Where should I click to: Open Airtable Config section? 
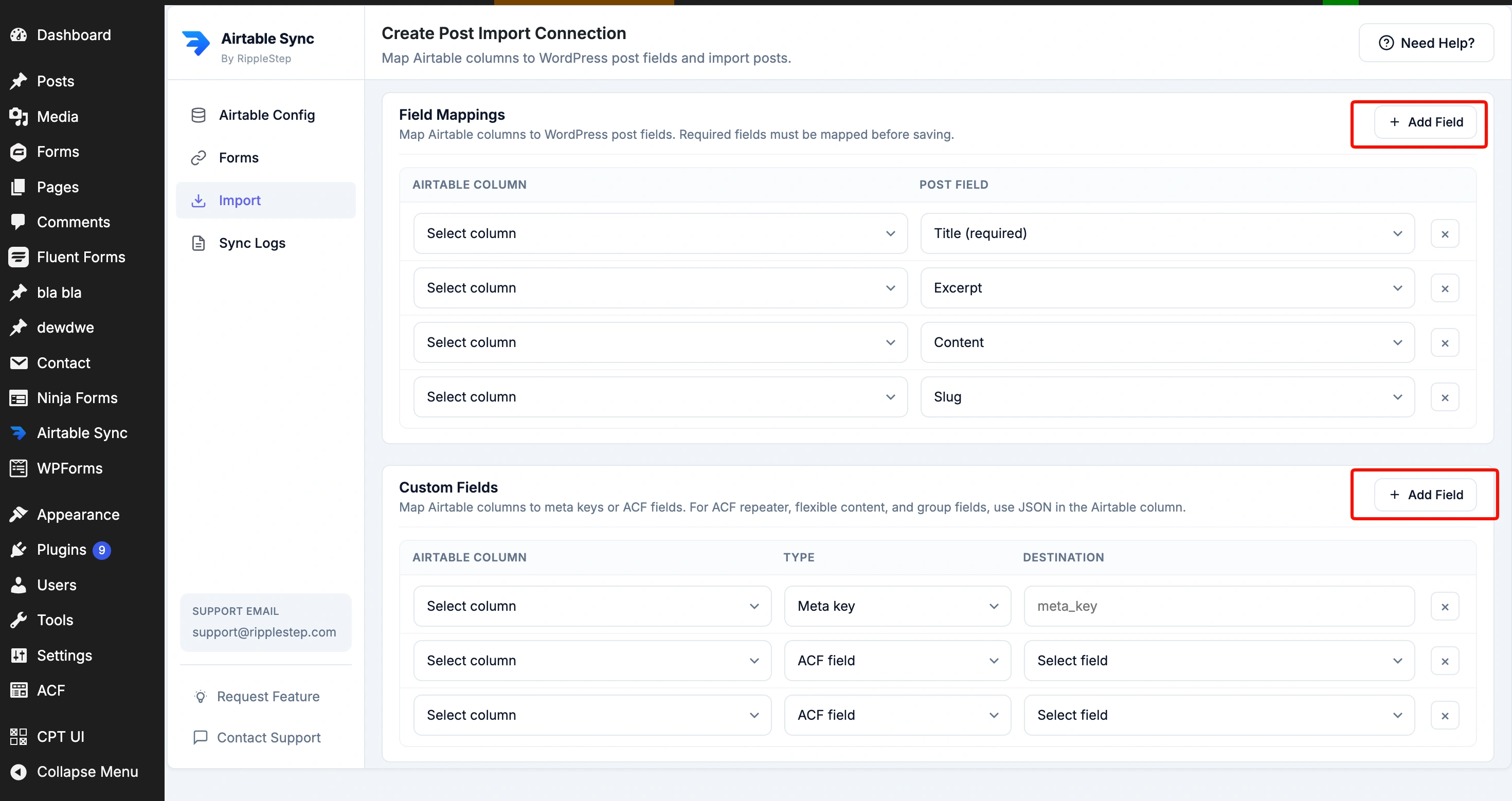(x=265, y=115)
